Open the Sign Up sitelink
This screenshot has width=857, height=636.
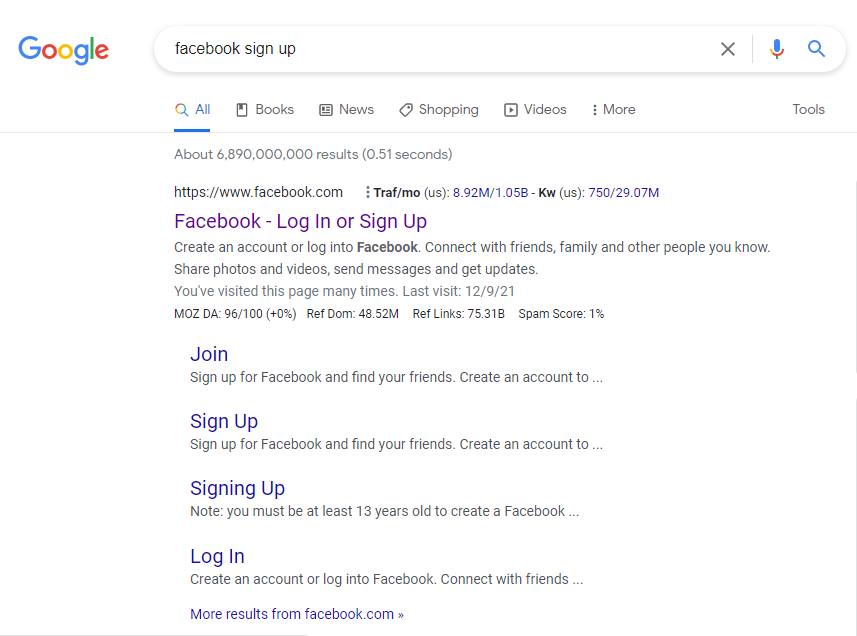224,421
